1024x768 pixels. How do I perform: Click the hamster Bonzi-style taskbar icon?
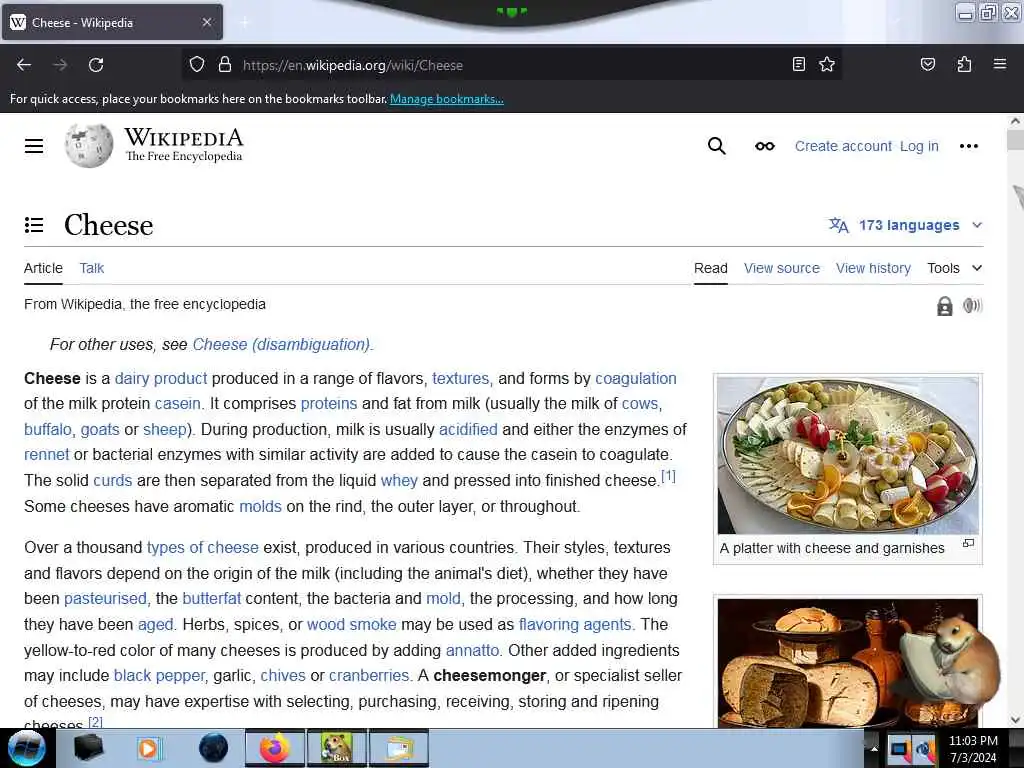337,748
